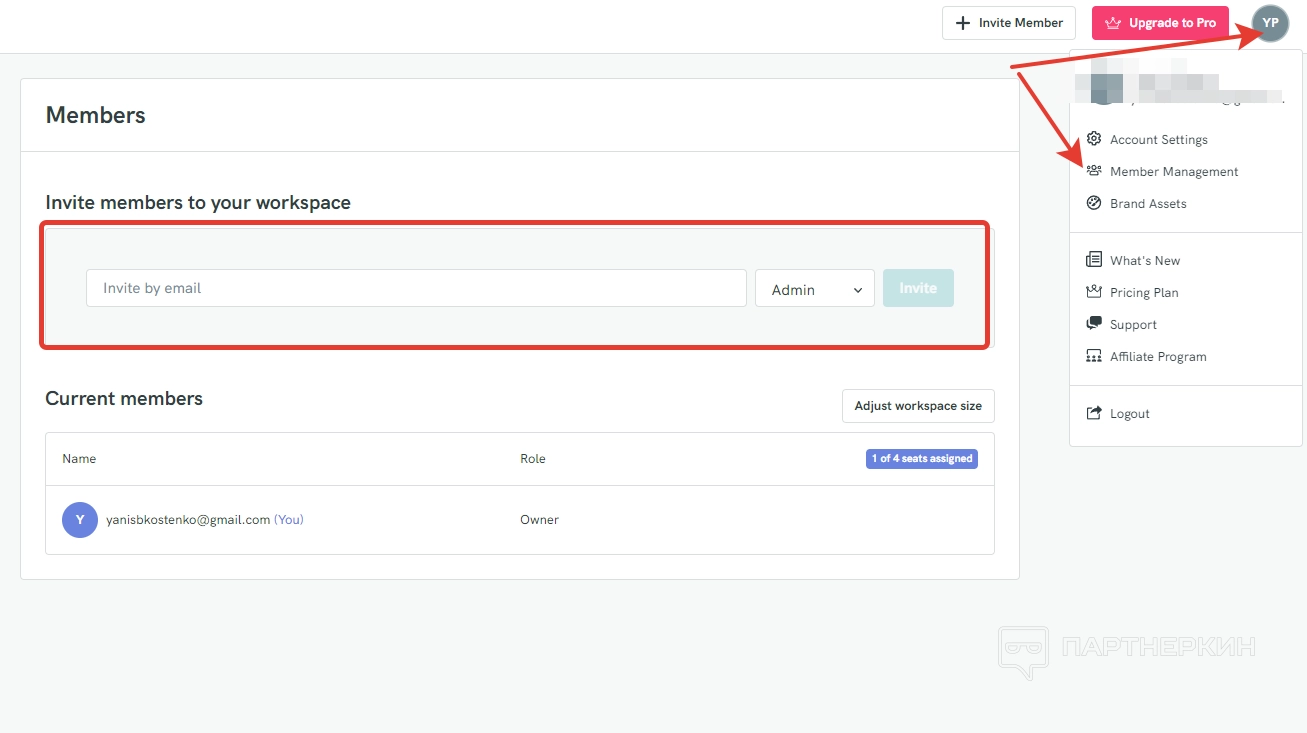1307x733 pixels.
Task: Click the Account Settings gear icon
Action: point(1094,139)
